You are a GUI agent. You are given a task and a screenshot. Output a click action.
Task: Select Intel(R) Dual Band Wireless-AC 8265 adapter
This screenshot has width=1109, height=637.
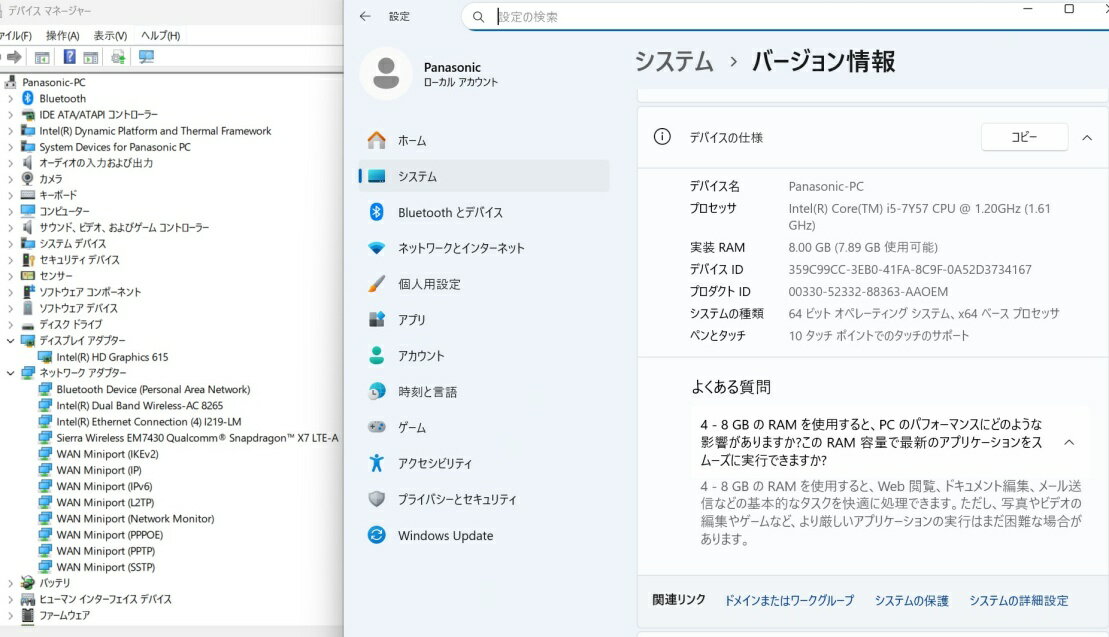click(x=139, y=406)
